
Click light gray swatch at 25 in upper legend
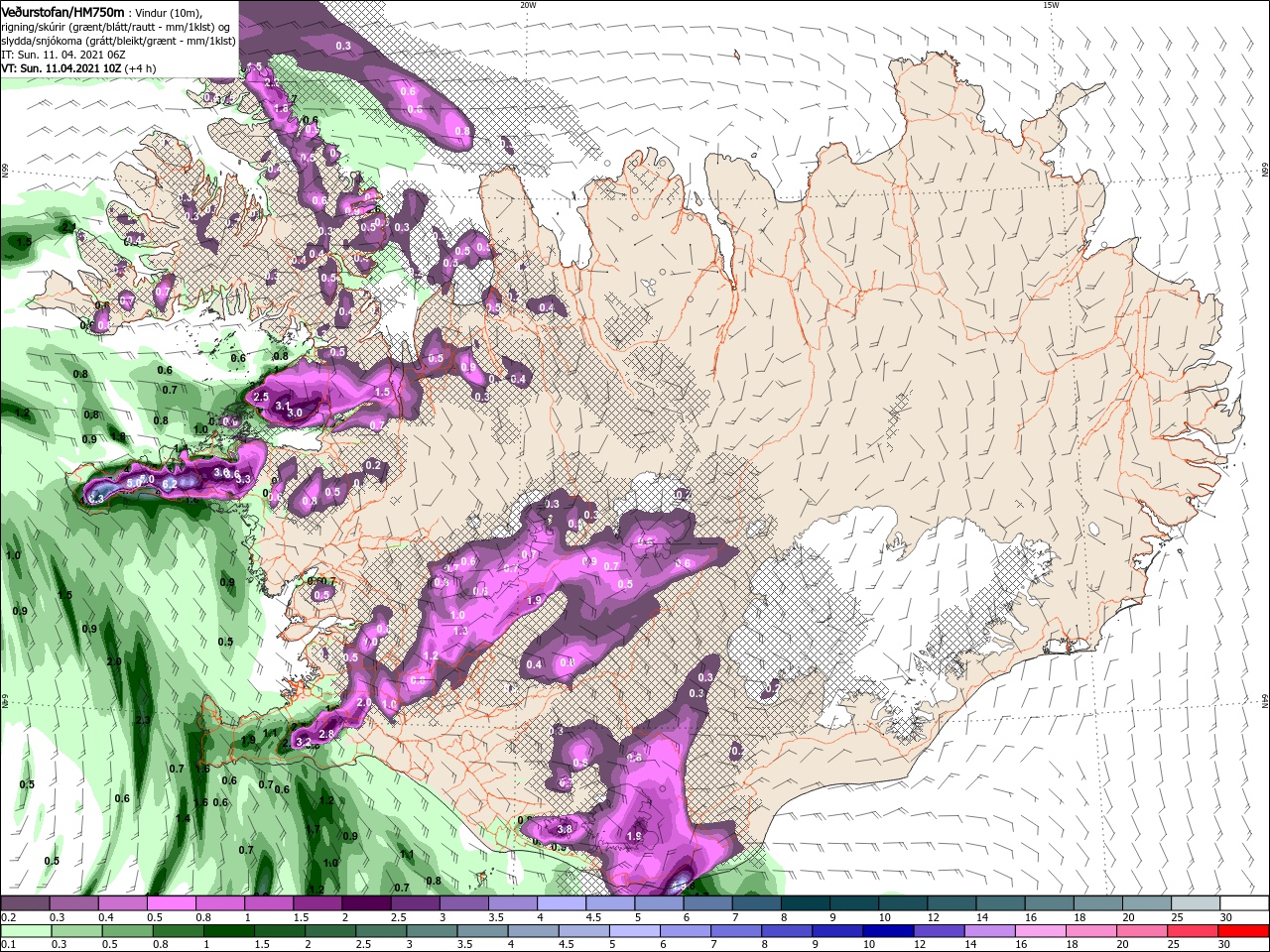coord(1197,903)
